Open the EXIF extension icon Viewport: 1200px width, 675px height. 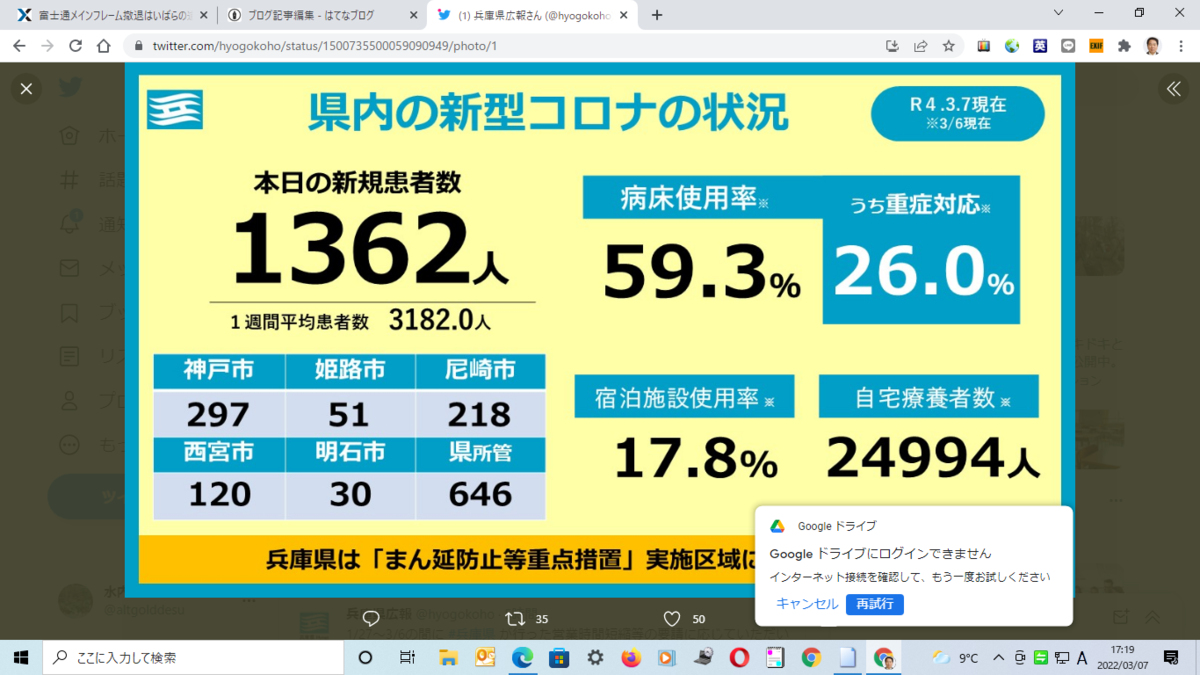[1096, 46]
